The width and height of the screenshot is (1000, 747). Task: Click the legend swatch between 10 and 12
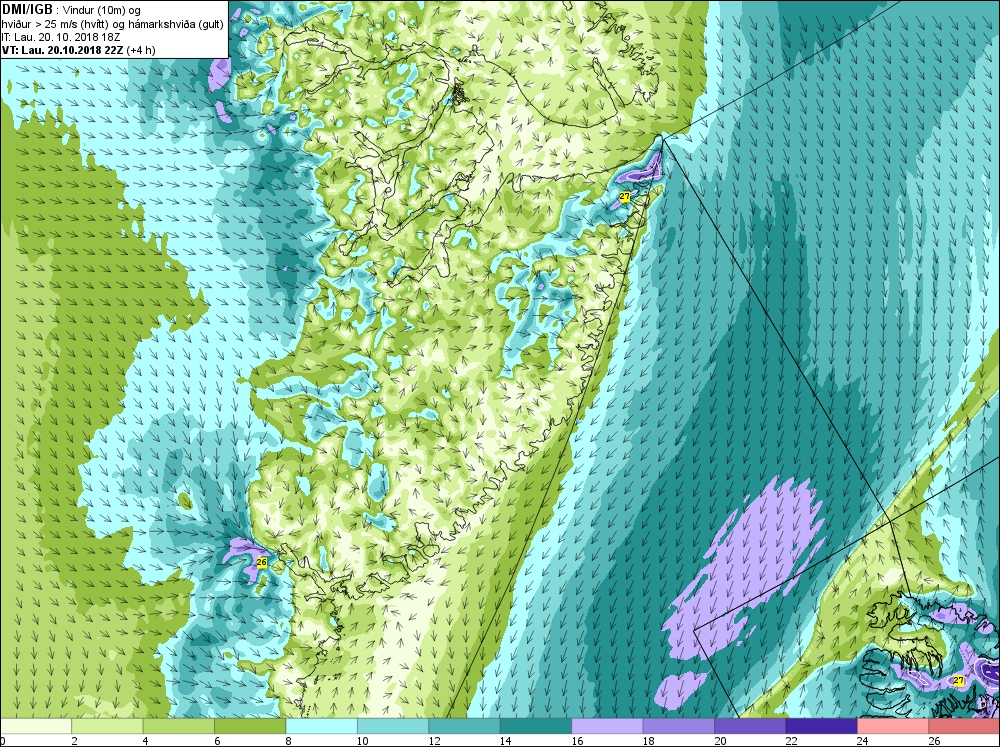(x=393, y=726)
